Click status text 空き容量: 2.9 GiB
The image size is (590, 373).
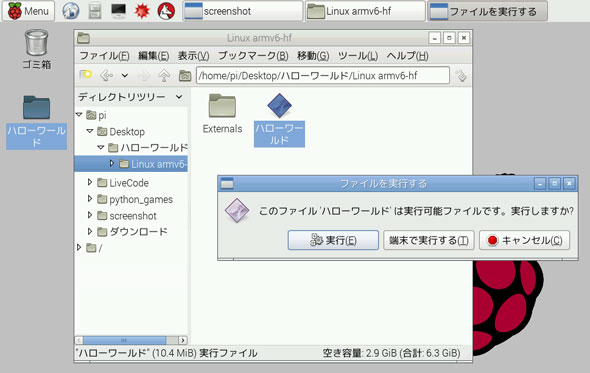tap(391, 353)
